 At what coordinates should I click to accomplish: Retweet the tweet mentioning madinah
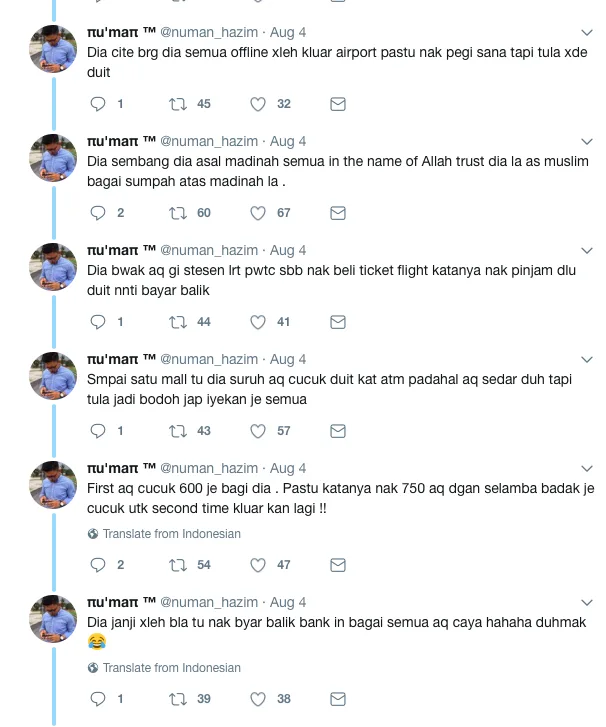pyautogui.click(x=180, y=213)
